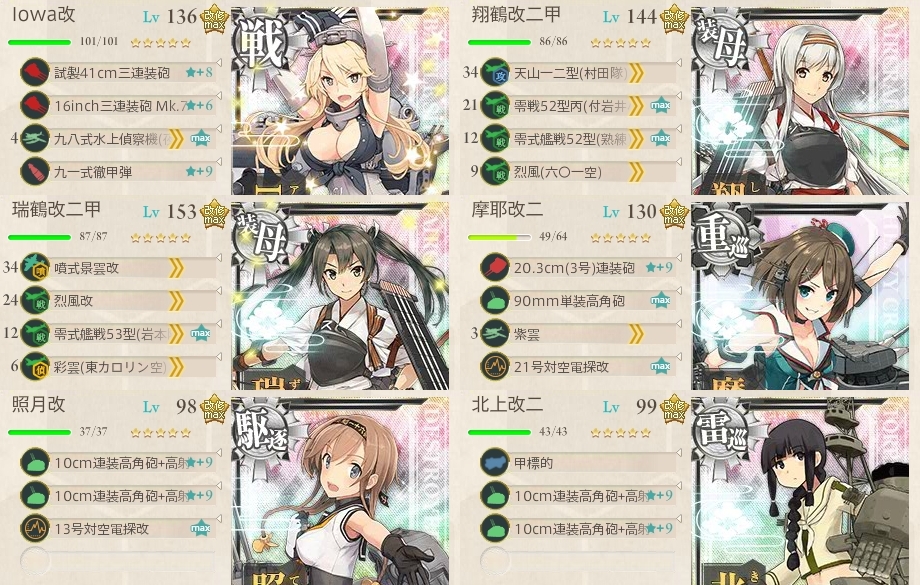Click the red main gun icon for 試製41cm三連装砲
920x585 pixels.
[x=35, y=73]
